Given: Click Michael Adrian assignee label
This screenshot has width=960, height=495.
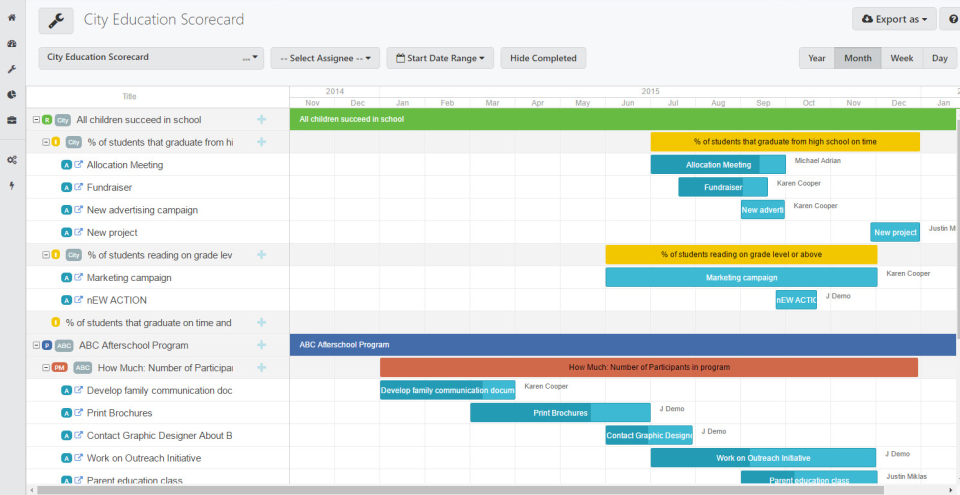Looking at the screenshot, I should pyautogui.click(x=817, y=161).
